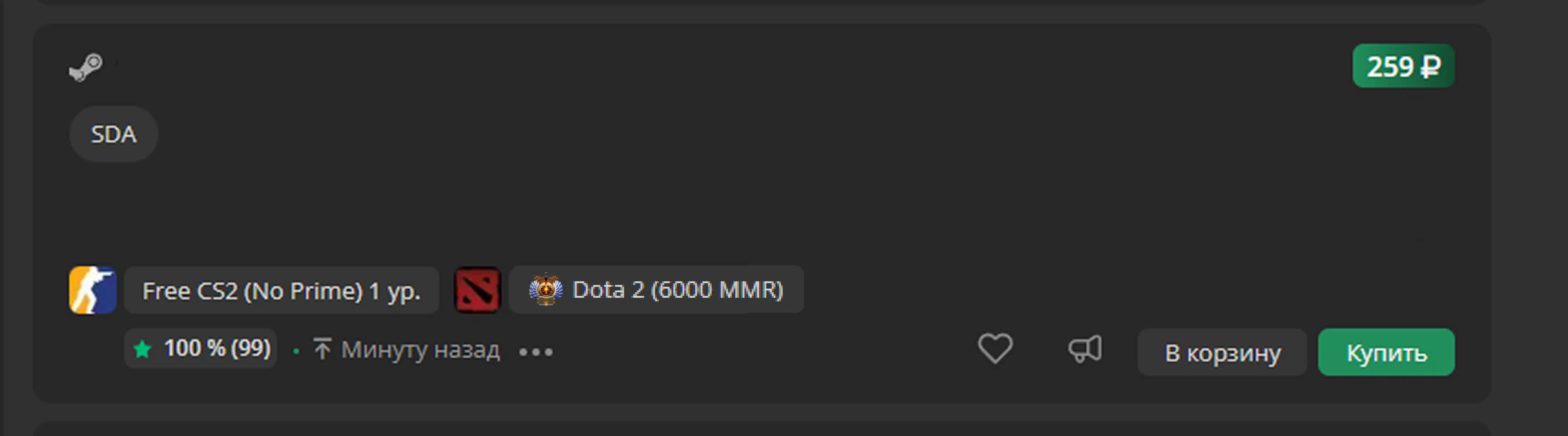Click the Steam logo icon
The width and height of the screenshot is (1568, 436).
[x=85, y=67]
